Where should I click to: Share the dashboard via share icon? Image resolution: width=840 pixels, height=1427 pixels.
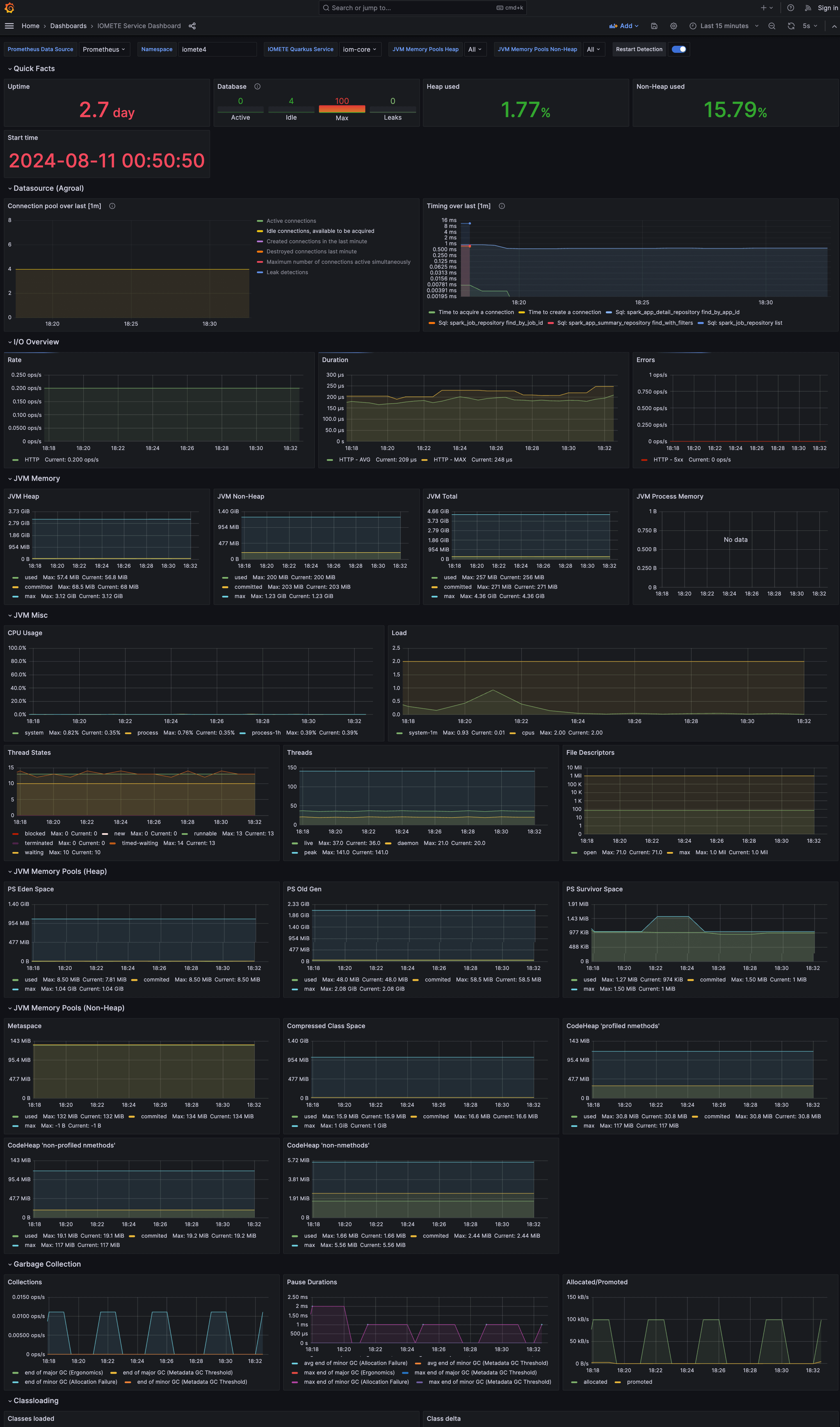pos(192,26)
